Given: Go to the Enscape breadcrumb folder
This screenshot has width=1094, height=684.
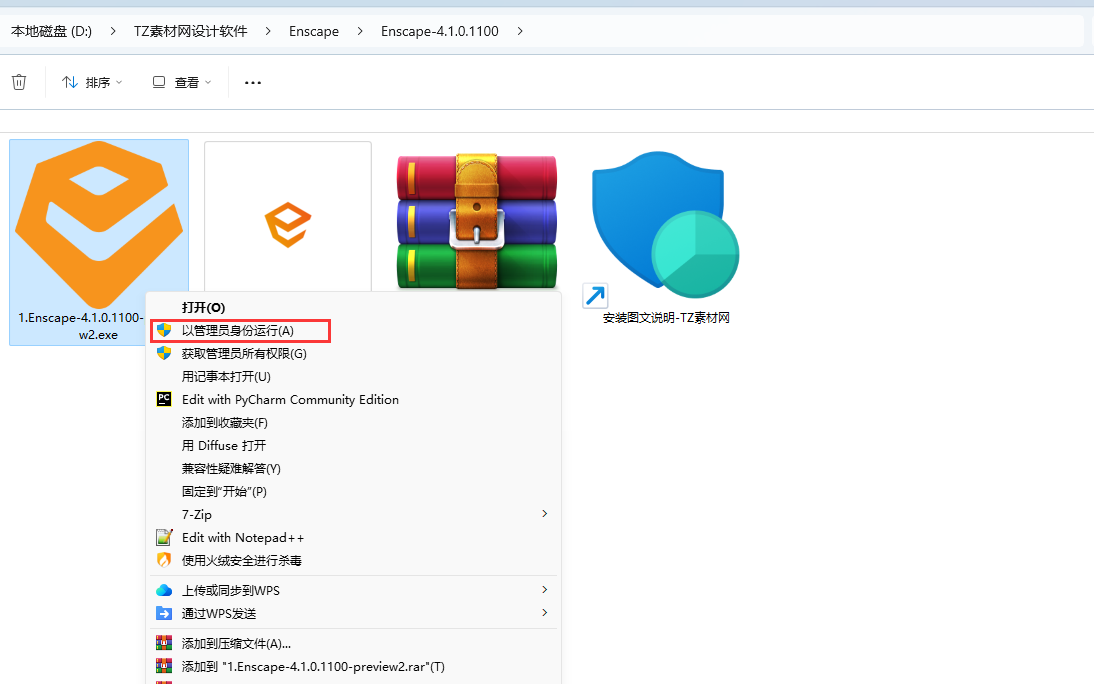Looking at the screenshot, I should [x=314, y=31].
